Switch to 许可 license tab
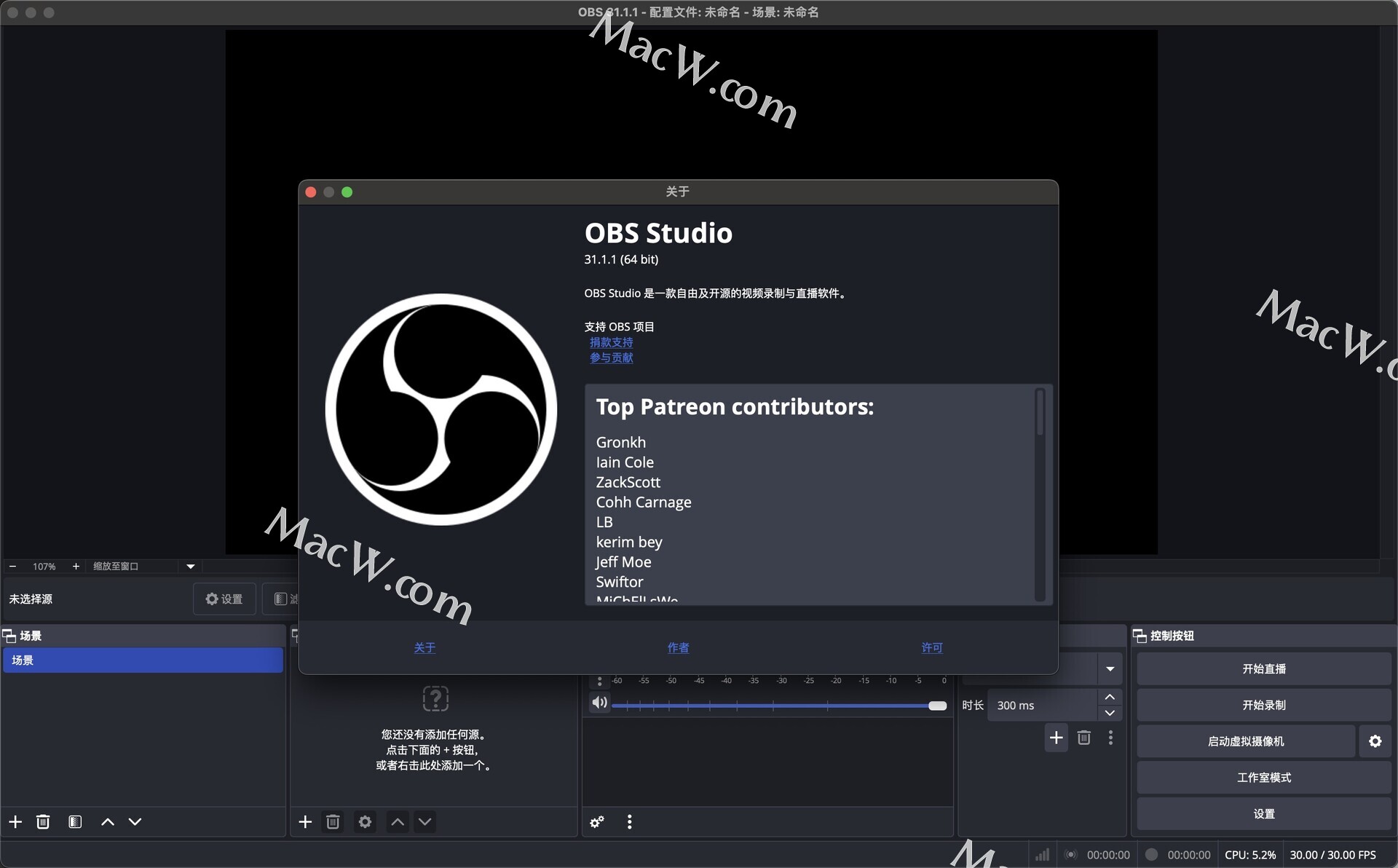Screen dimensions: 1398x868 (x=931, y=647)
